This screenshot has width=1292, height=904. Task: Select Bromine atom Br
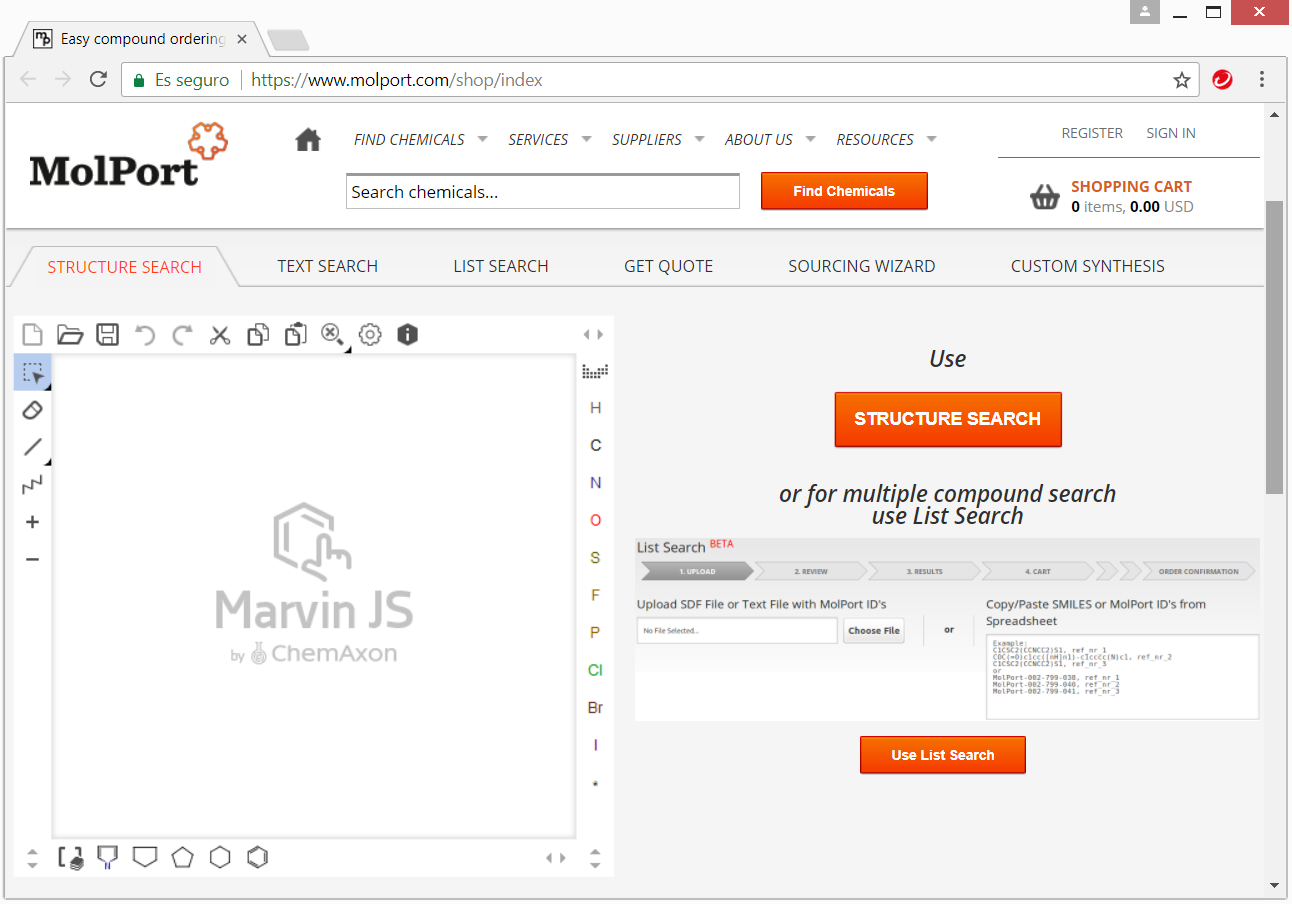point(596,708)
